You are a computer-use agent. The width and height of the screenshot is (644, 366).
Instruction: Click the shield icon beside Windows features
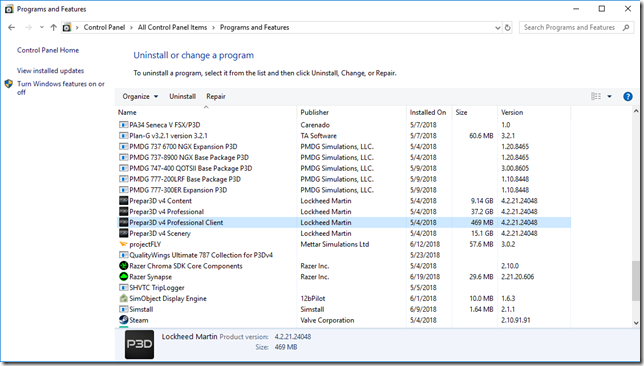click(x=9, y=84)
